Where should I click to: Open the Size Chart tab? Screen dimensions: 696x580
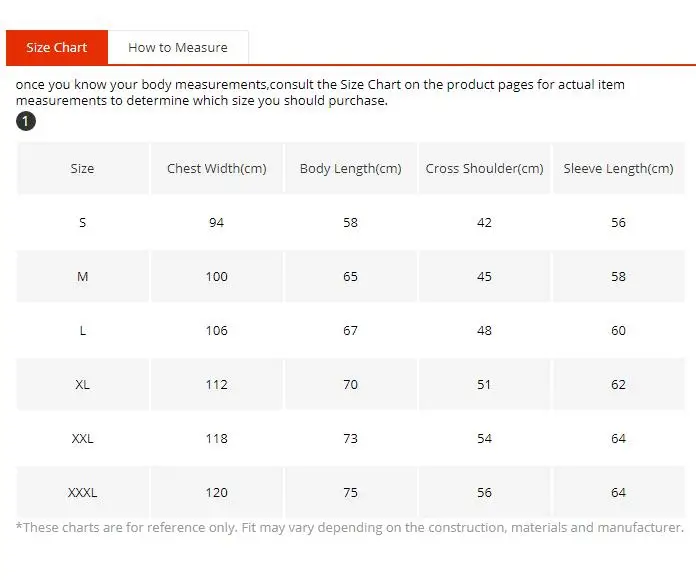click(x=57, y=47)
